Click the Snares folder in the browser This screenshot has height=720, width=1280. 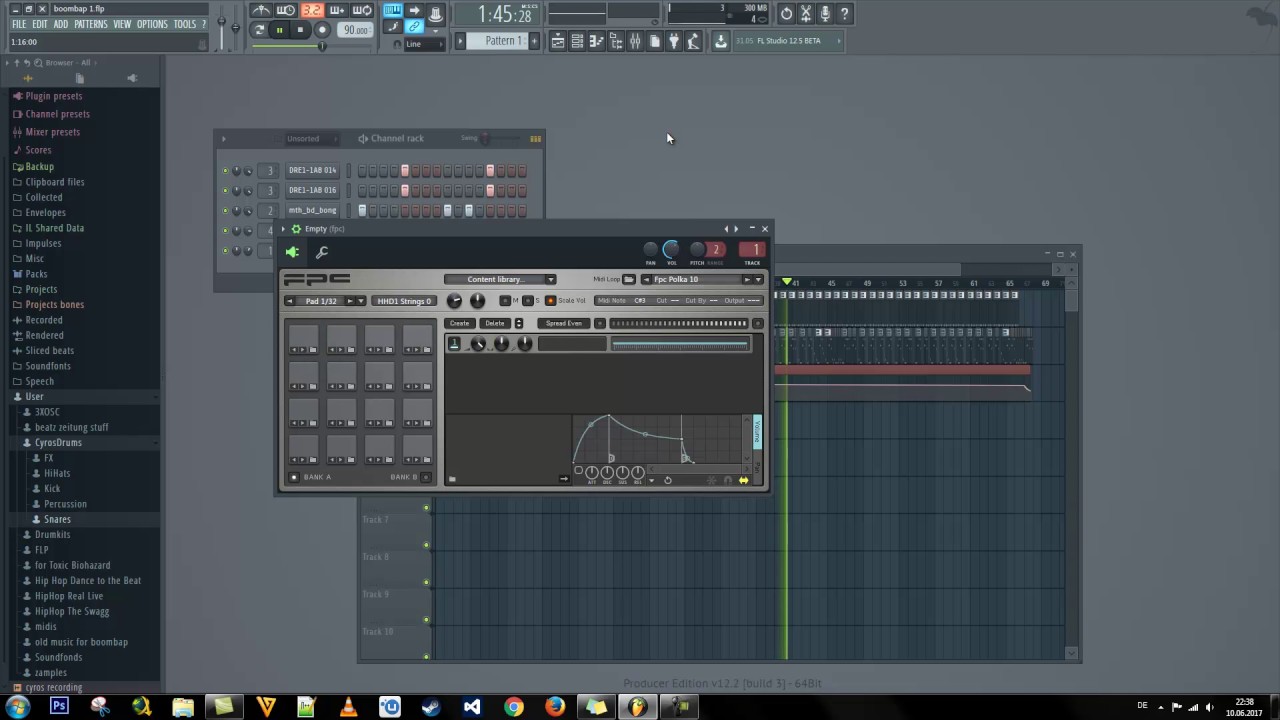pos(57,519)
